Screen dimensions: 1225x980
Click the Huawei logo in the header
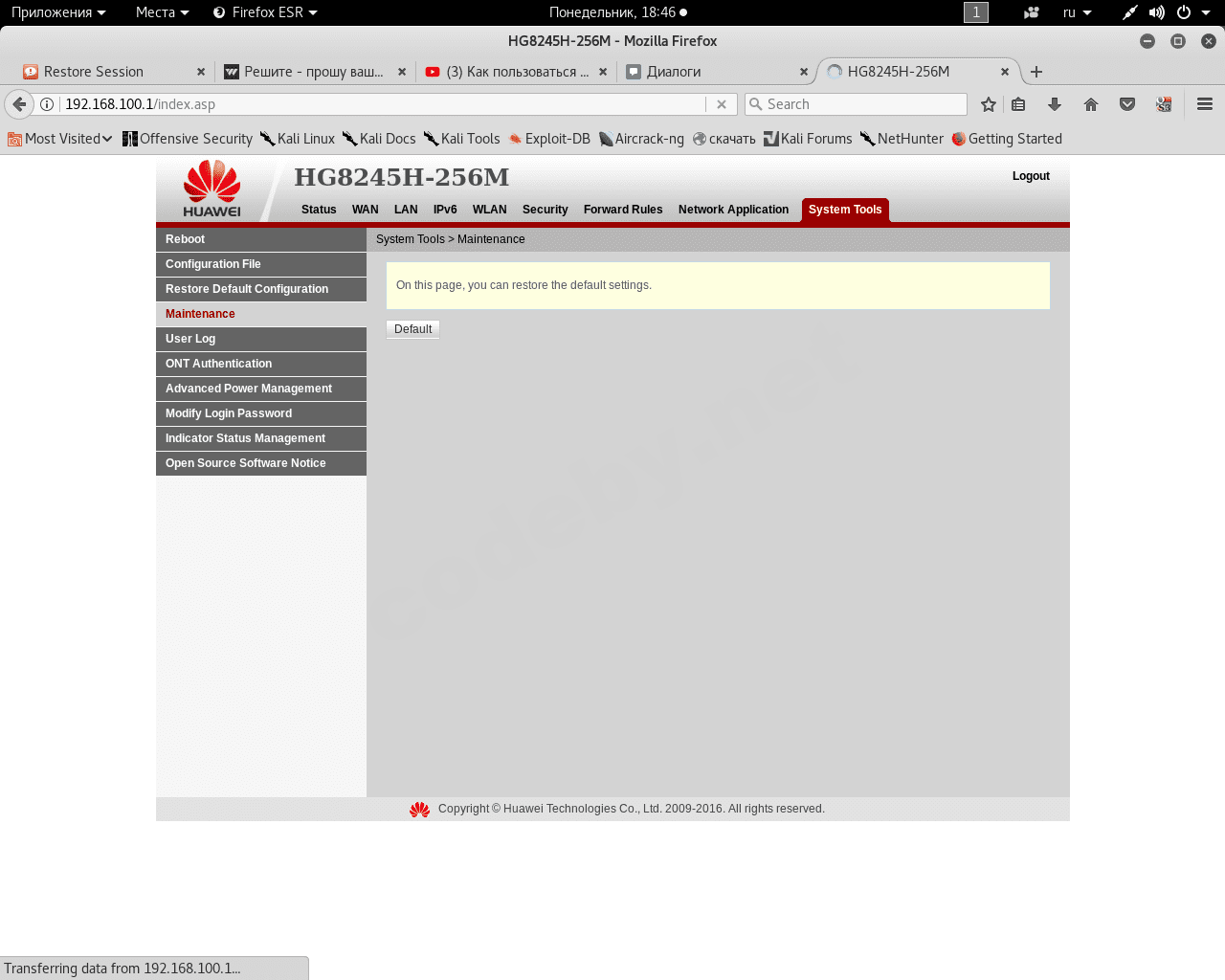coord(212,189)
